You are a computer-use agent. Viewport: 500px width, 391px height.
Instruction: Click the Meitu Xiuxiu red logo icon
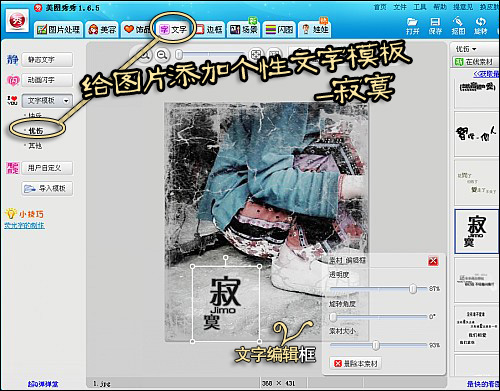17,21
